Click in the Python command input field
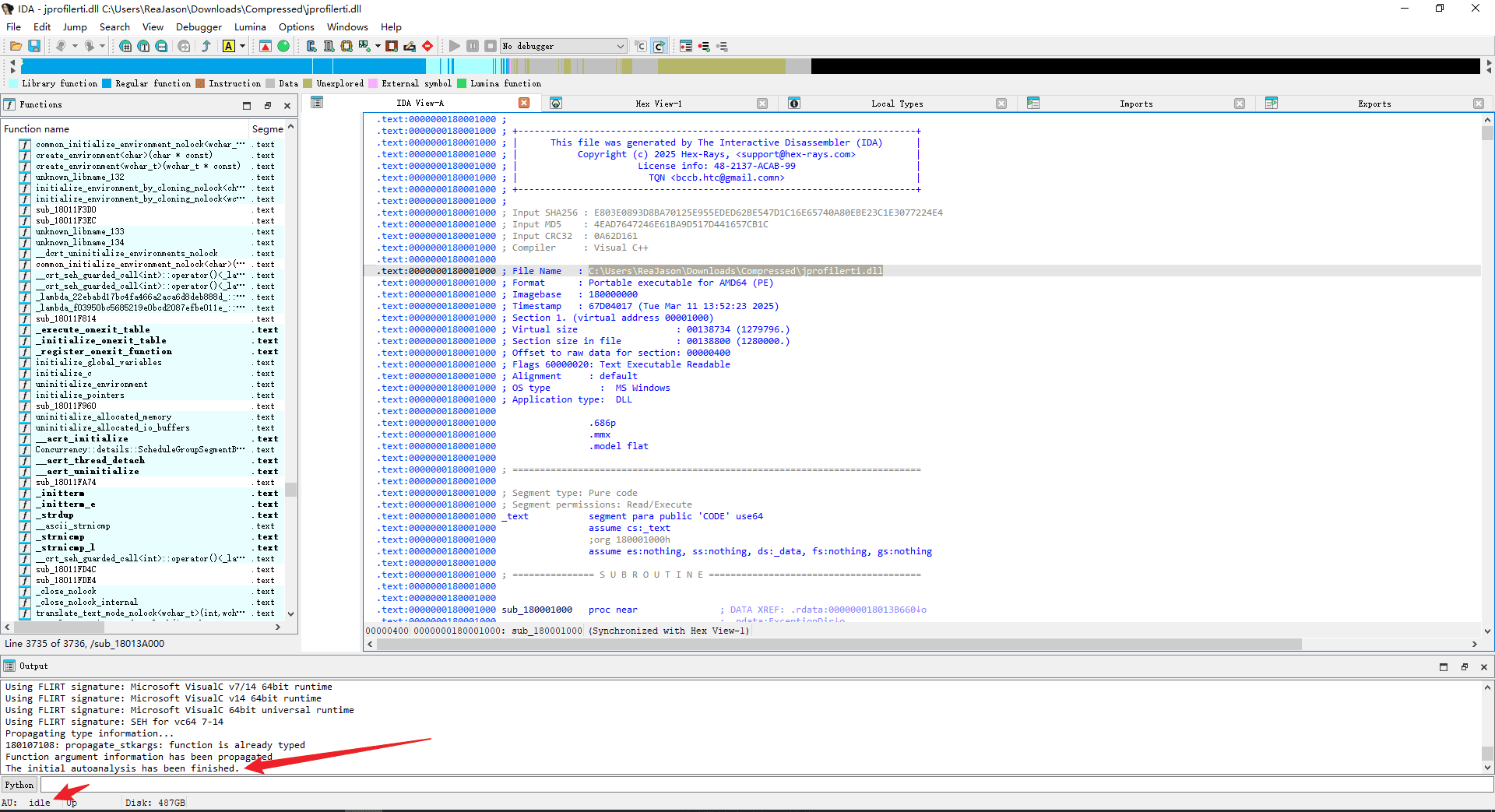This screenshot has width=1495, height=812. pos(766,785)
